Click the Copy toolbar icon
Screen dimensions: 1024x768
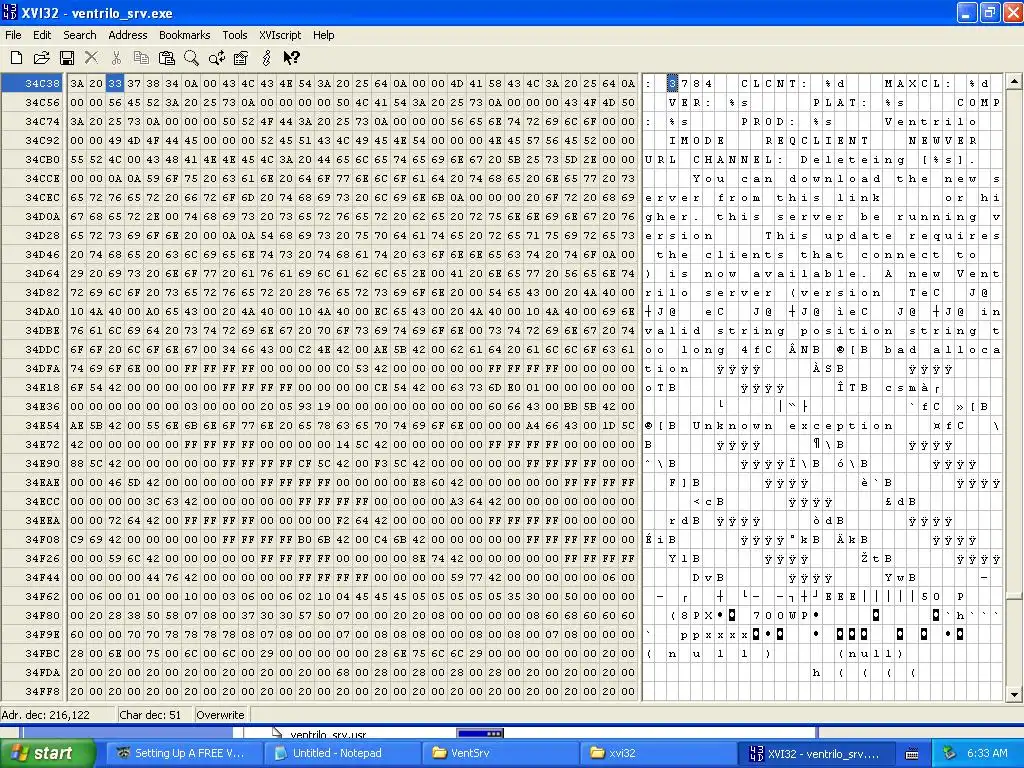click(141, 58)
